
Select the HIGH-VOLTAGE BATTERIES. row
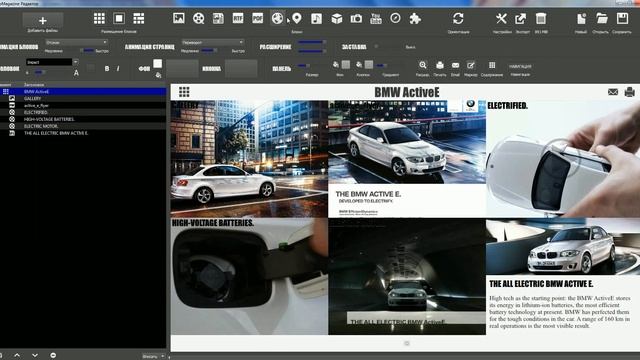tap(83, 119)
